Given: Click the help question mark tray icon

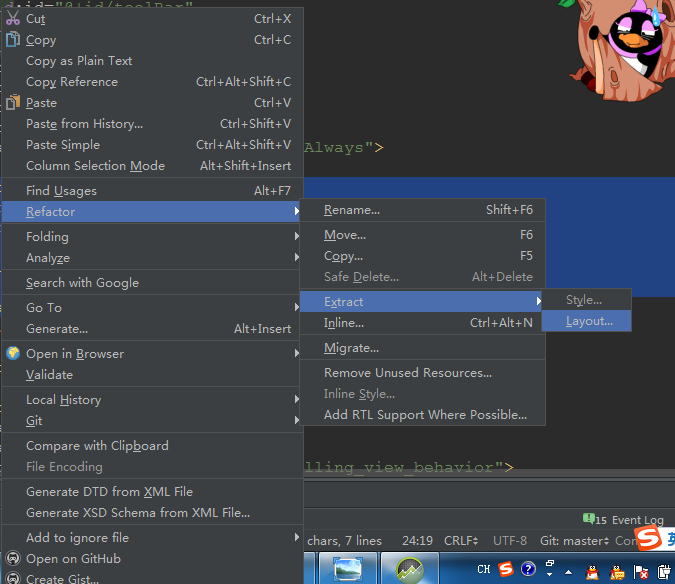Looking at the screenshot, I should (x=528, y=569).
